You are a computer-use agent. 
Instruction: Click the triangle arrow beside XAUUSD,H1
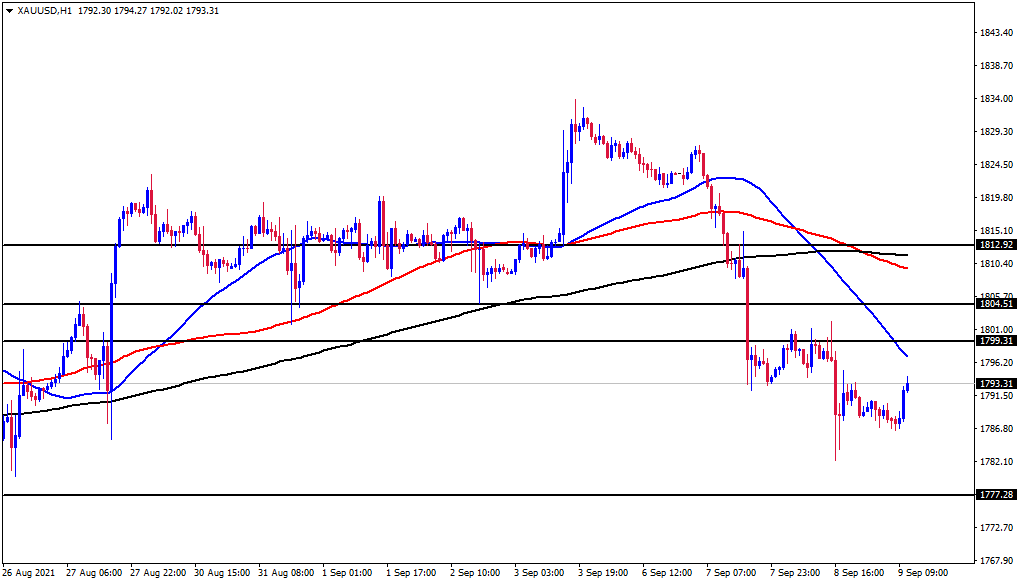tap(9, 10)
